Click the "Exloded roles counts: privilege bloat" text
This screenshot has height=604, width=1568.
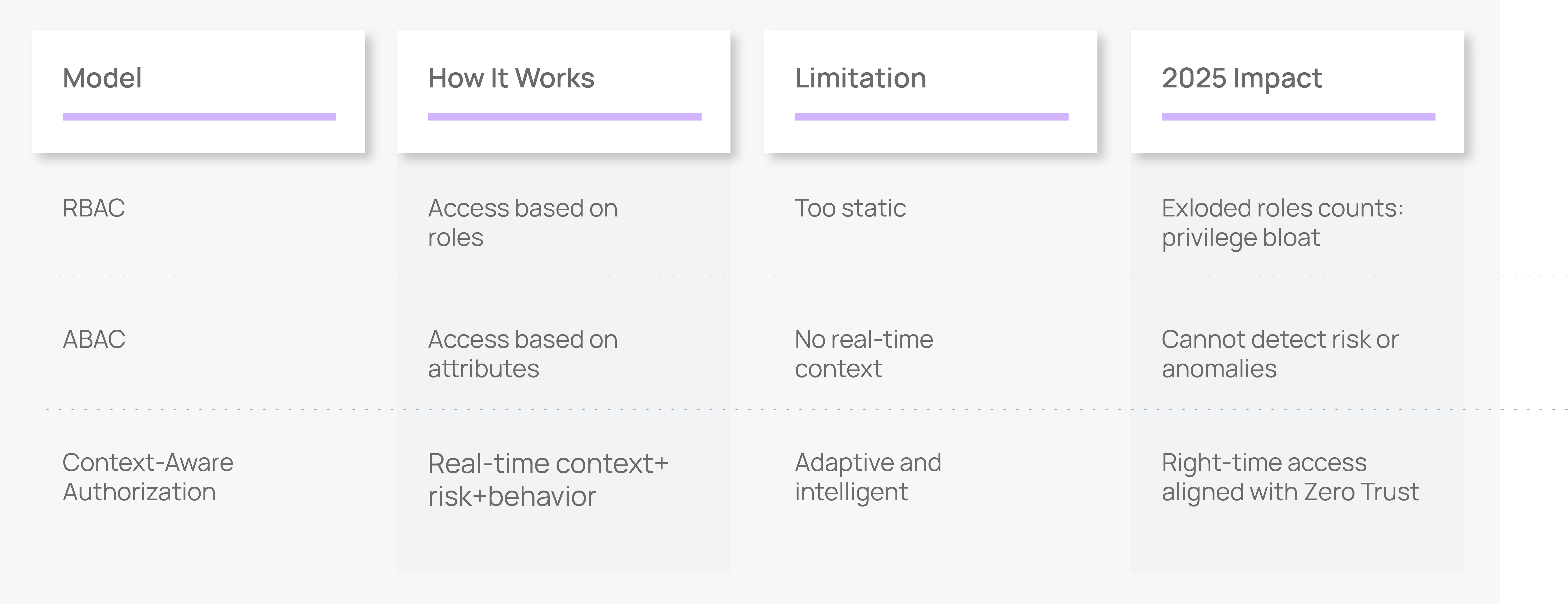[x=1282, y=222]
